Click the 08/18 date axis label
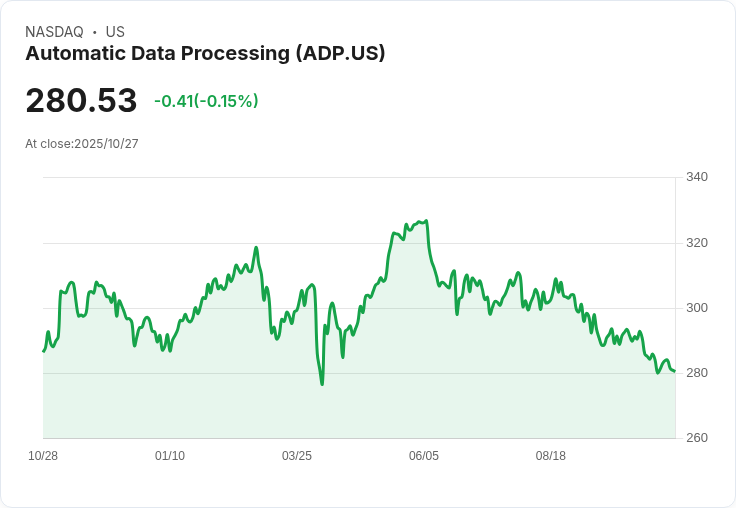This screenshot has height=508, width=736. [x=551, y=456]
